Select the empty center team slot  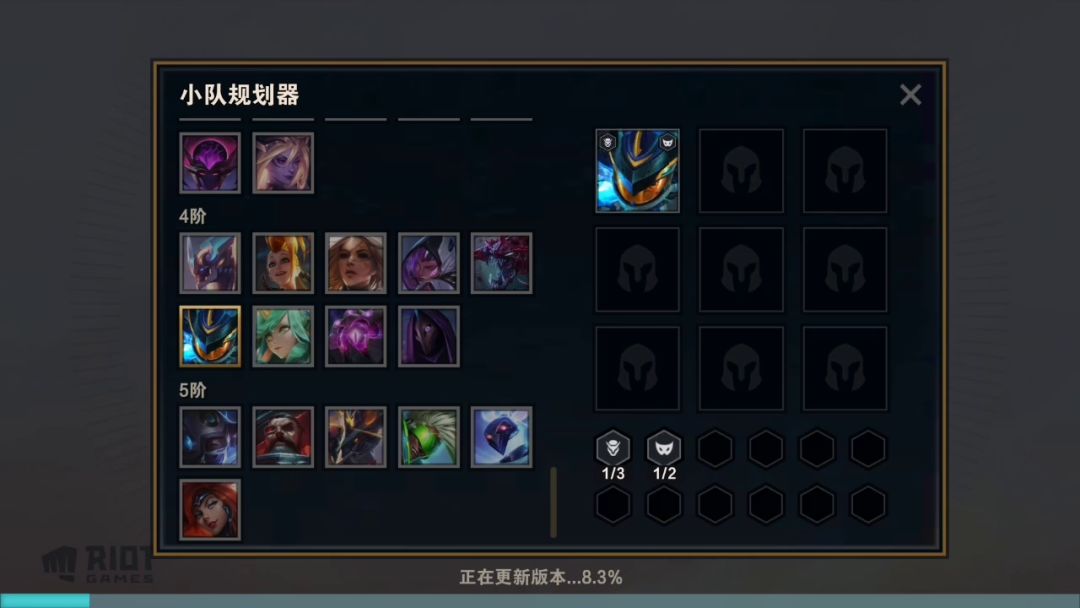(x=741, y=269)
